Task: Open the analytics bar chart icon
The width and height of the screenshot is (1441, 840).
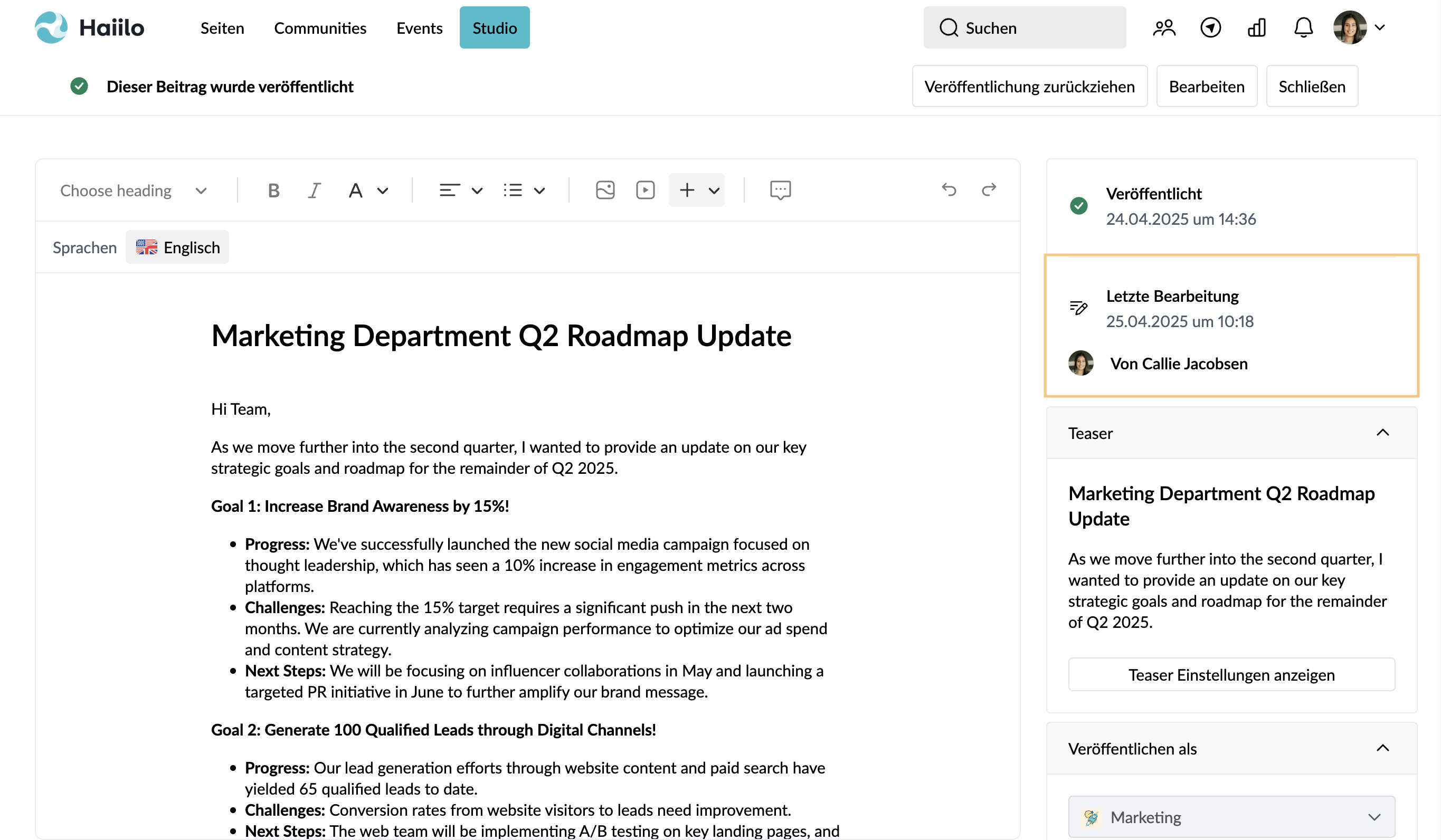Action: pyautogui.click(x=1256, y=27)
